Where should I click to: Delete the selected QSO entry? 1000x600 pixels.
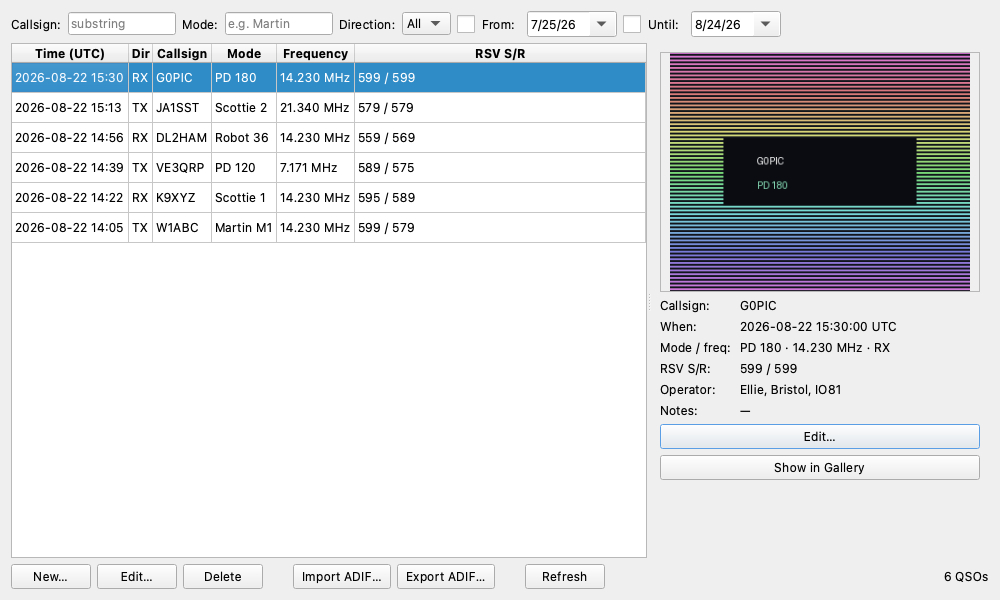point(223,576)
